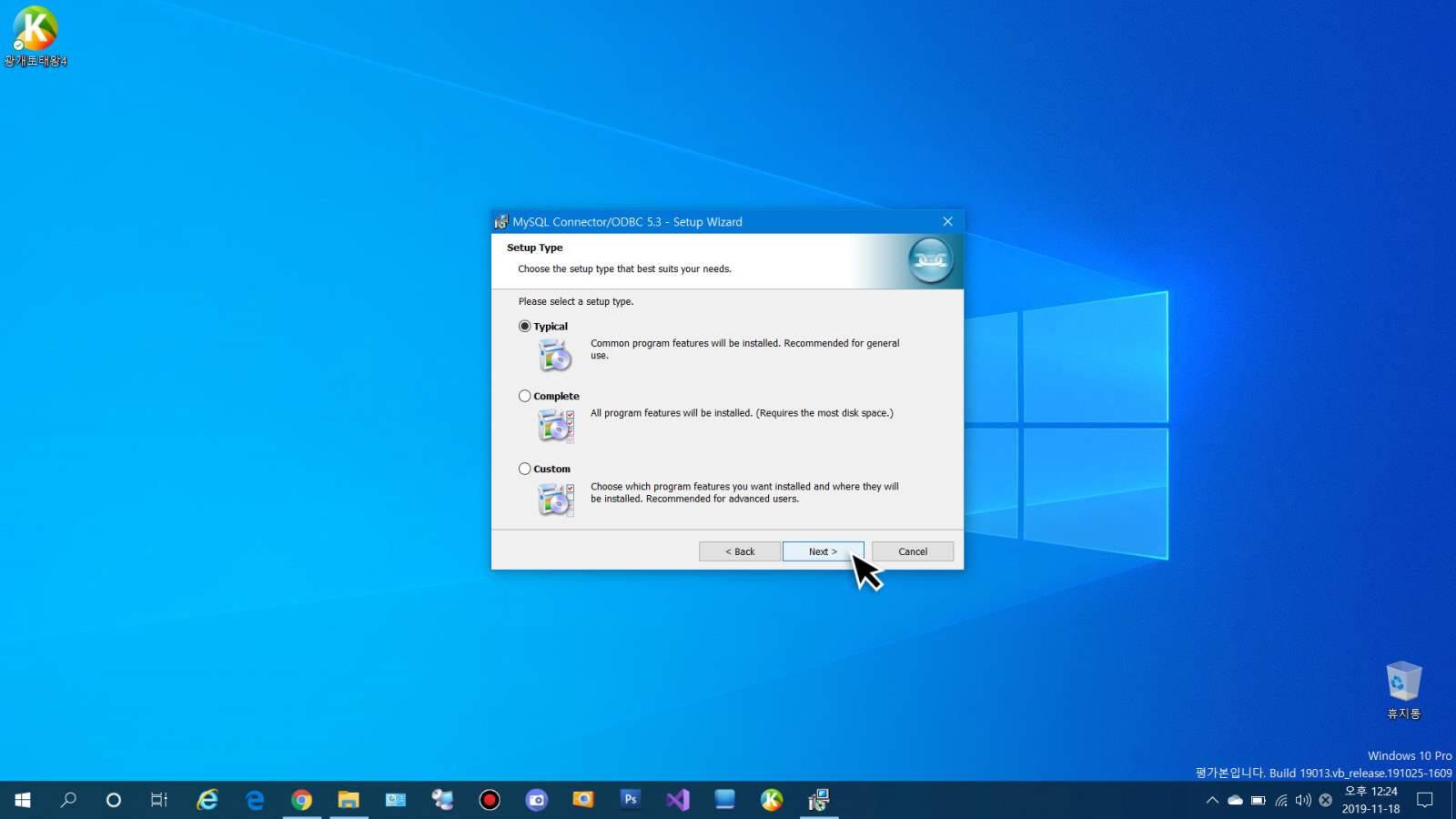Open Wi-Fi network settings in tray

tap(1281, 801)
